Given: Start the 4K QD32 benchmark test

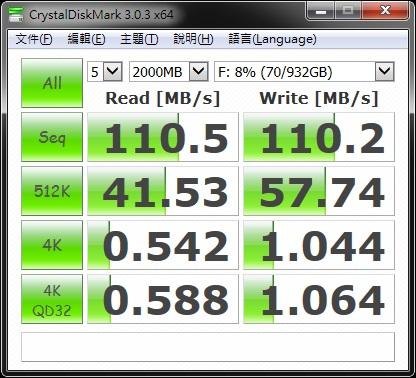Looking at the screenshot, I should pyautogui.click(x=52, y=299).
